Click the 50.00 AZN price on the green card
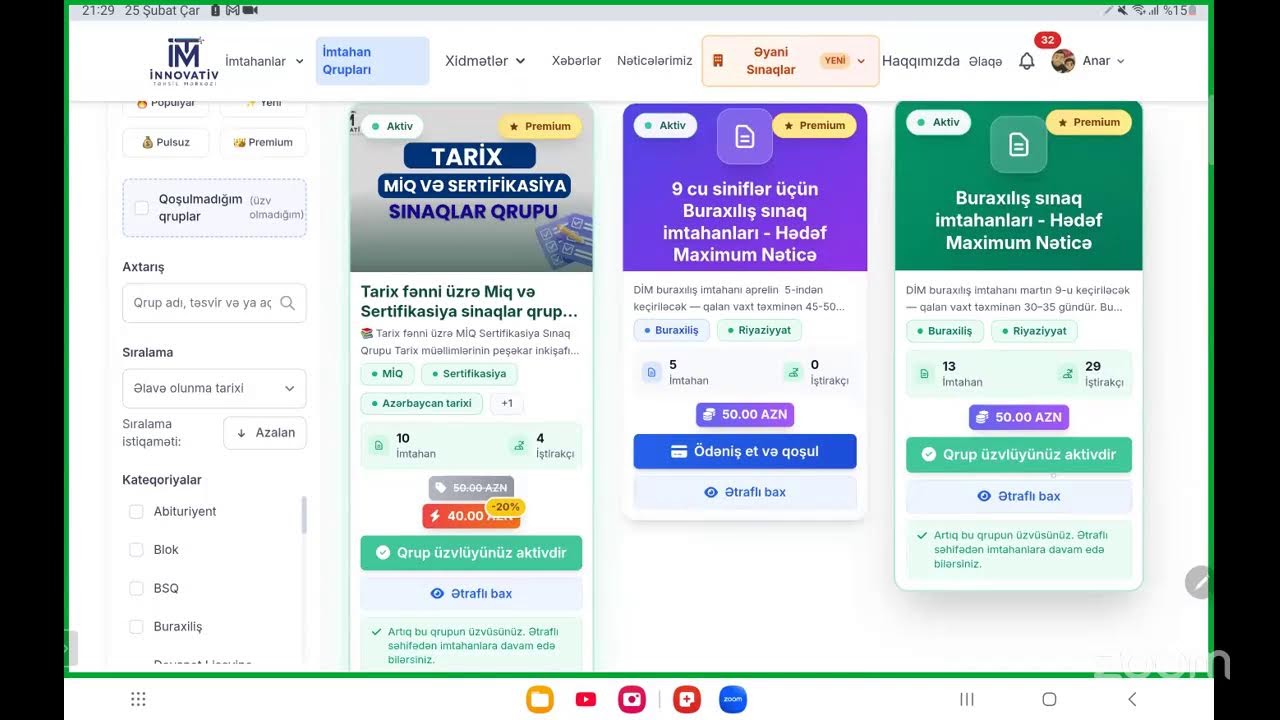The height and width of the screenshot is (720, 1280). coord(1019,417)
